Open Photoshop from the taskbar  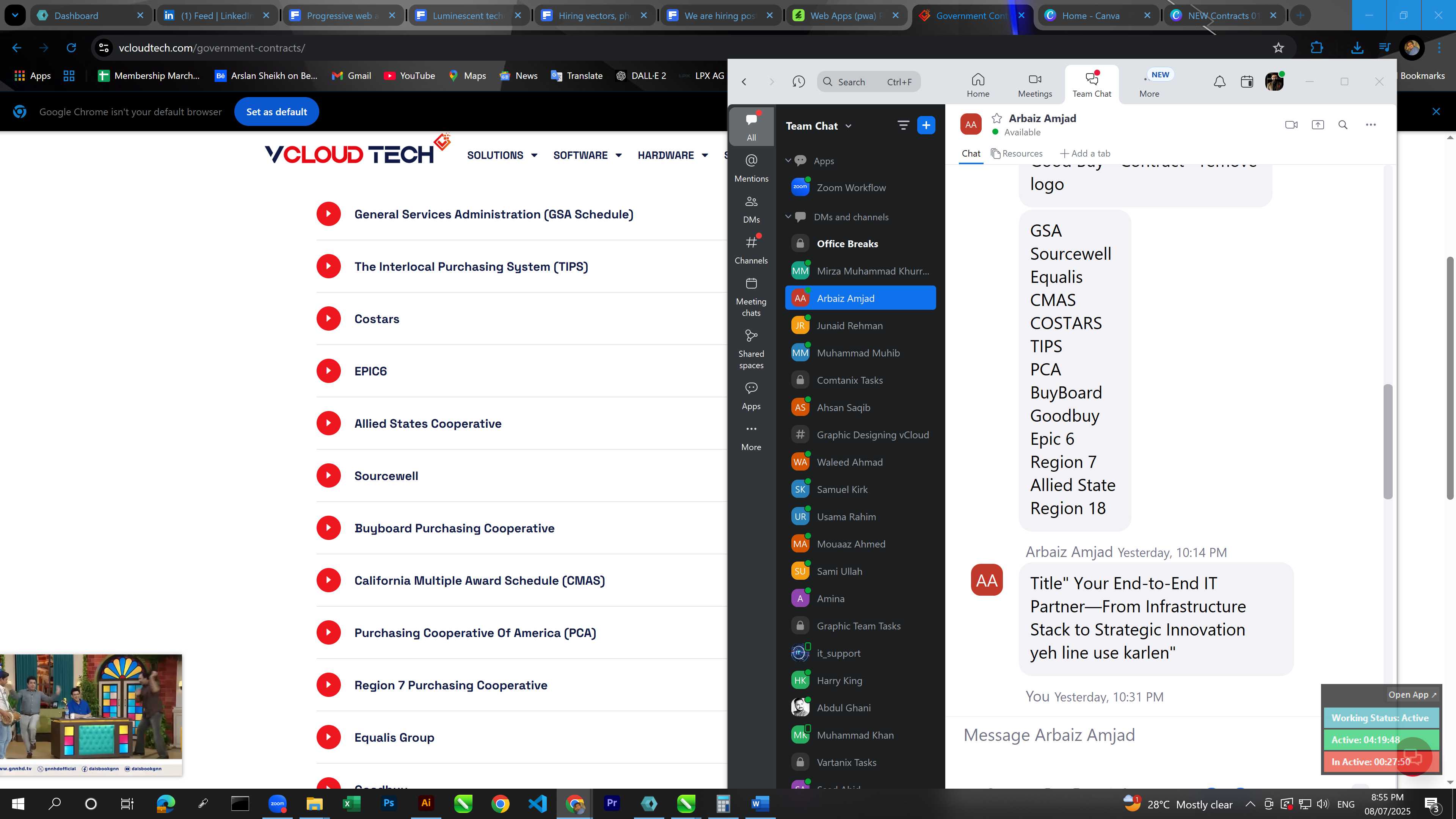(x=389, y=803)
